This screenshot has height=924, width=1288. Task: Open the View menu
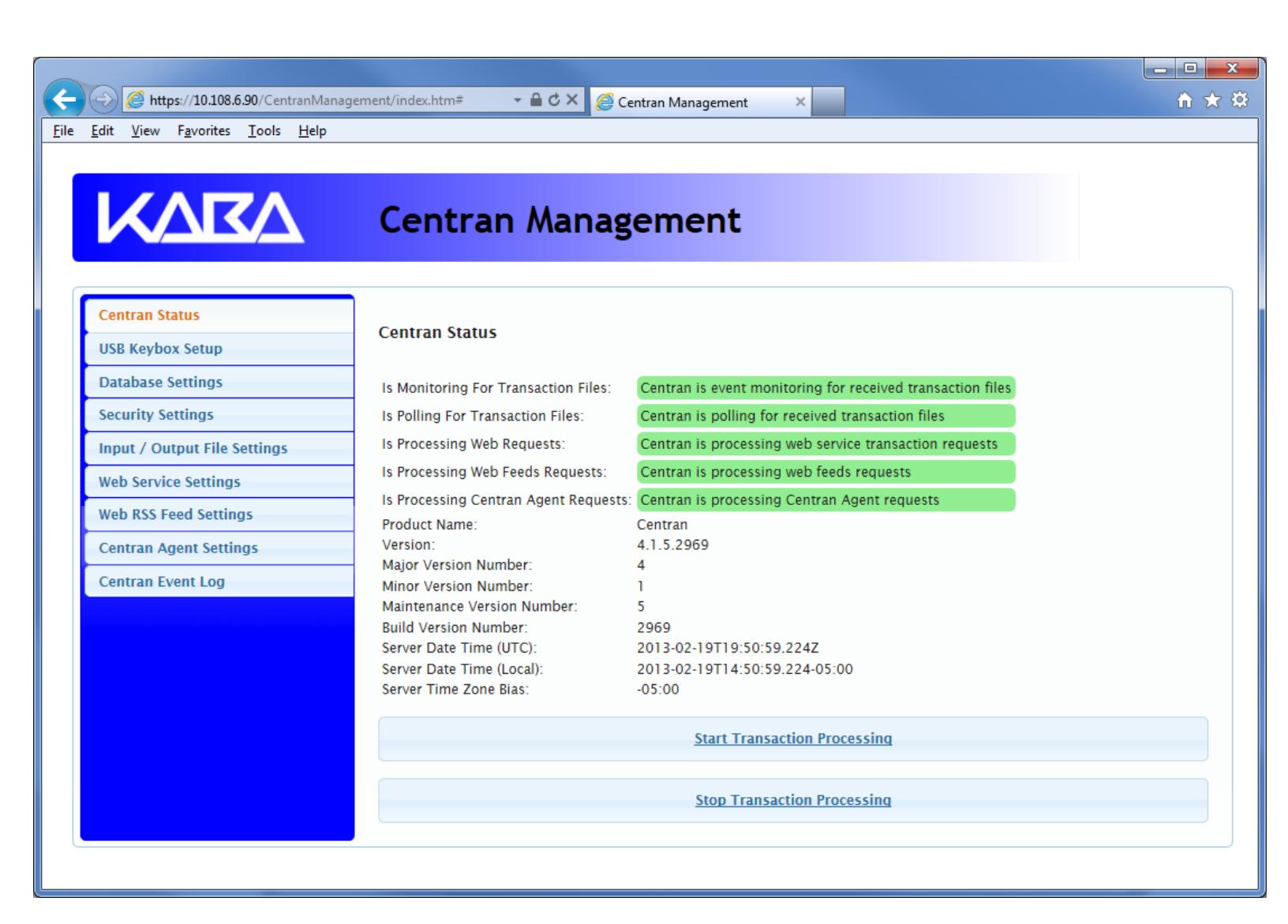coord(145,131)
